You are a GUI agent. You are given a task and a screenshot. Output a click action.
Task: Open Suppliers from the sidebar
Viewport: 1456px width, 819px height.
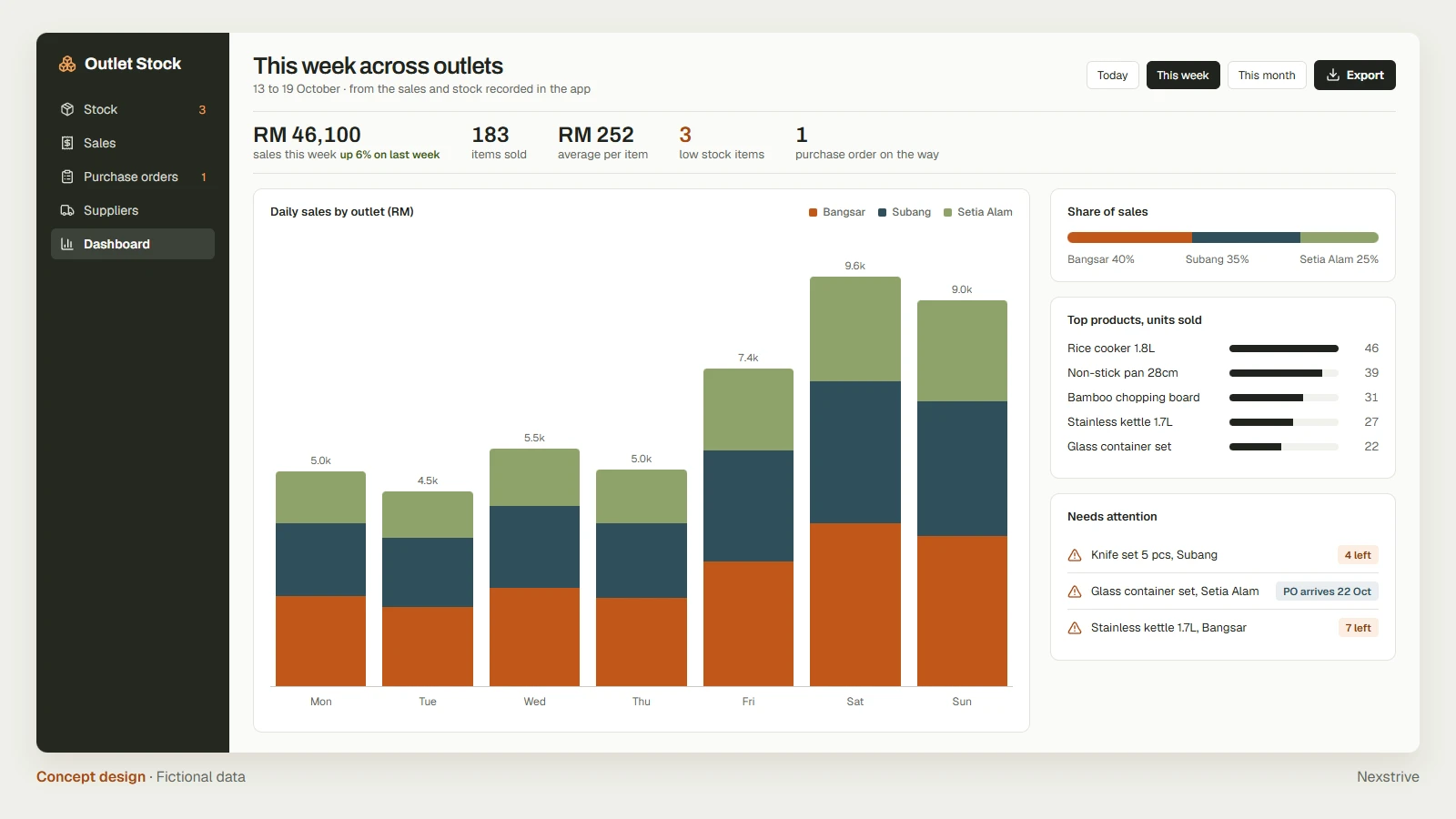(x=133, y=210)
